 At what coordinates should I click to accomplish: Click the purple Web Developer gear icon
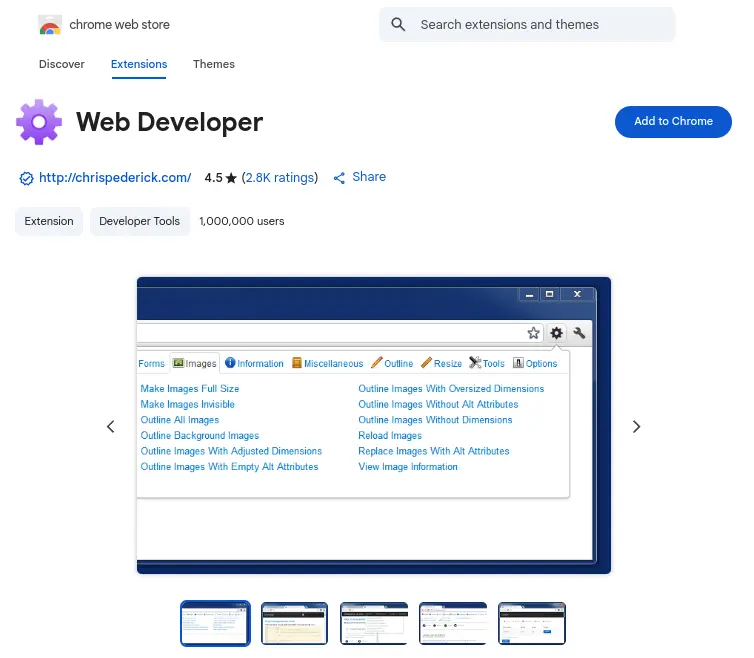pos(39,122)
